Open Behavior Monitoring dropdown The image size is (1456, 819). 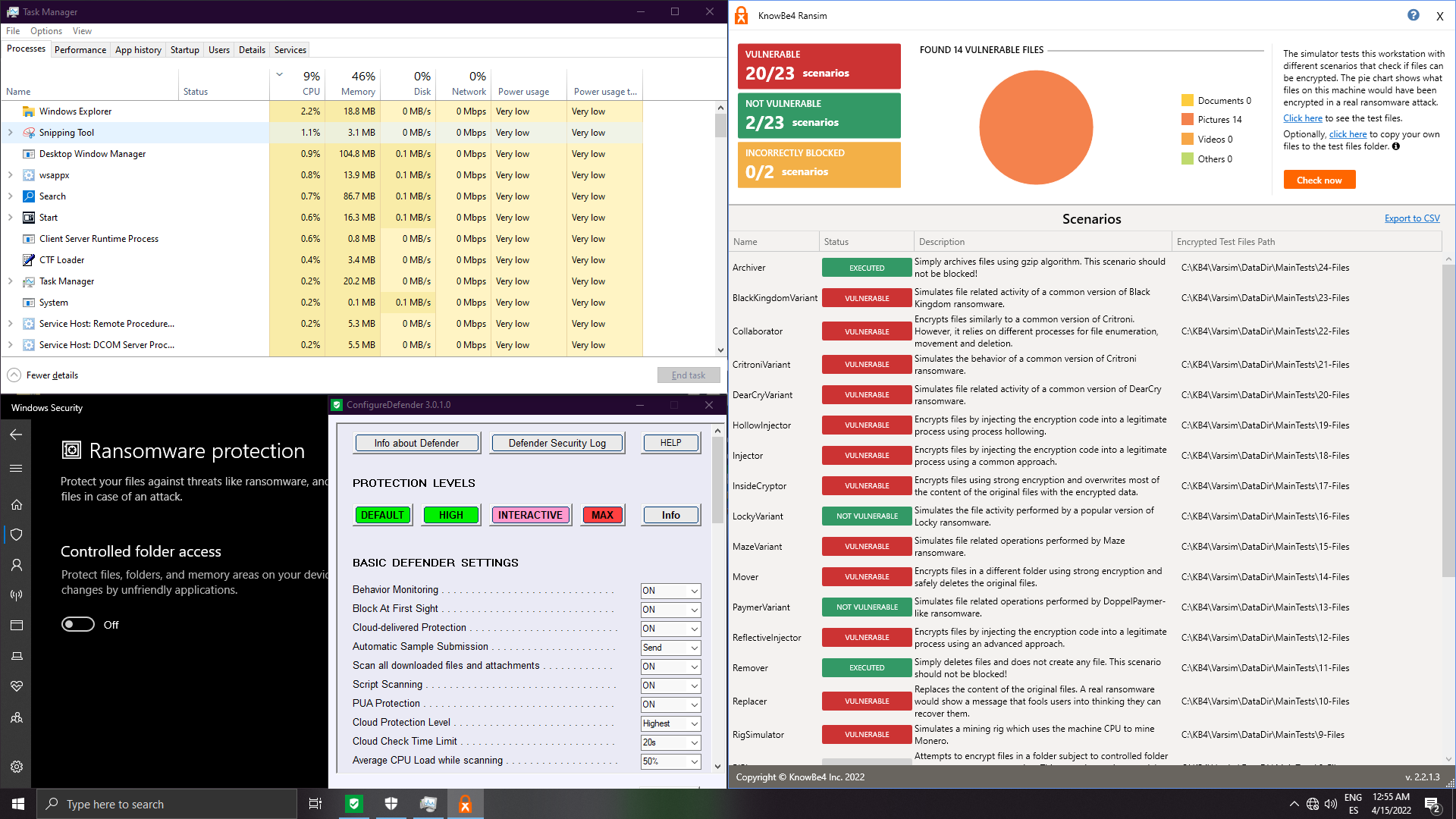(x=670, y=591)
